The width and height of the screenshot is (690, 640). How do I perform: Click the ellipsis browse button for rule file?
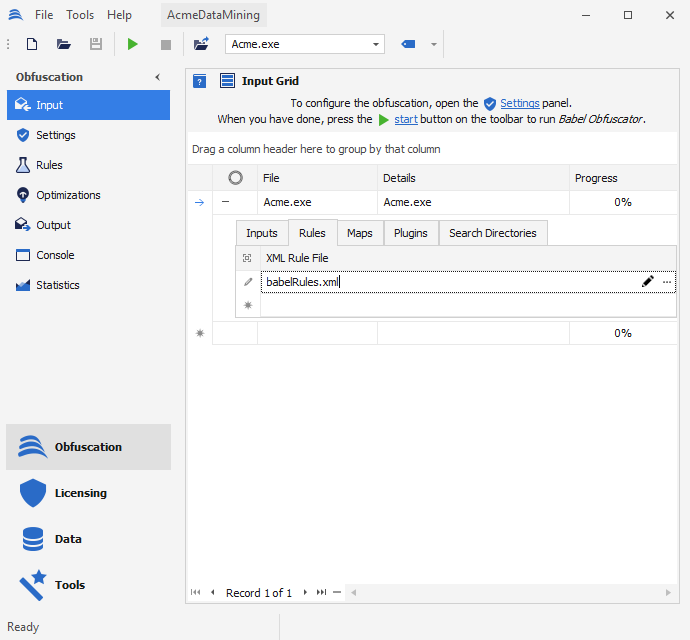(667, 282)
